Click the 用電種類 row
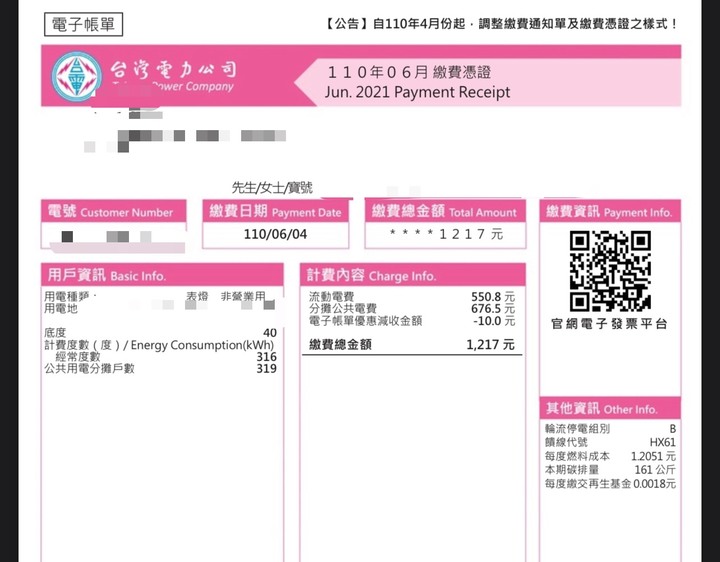The height and width of the screenshot is (562, 720). tap(161, 297)
